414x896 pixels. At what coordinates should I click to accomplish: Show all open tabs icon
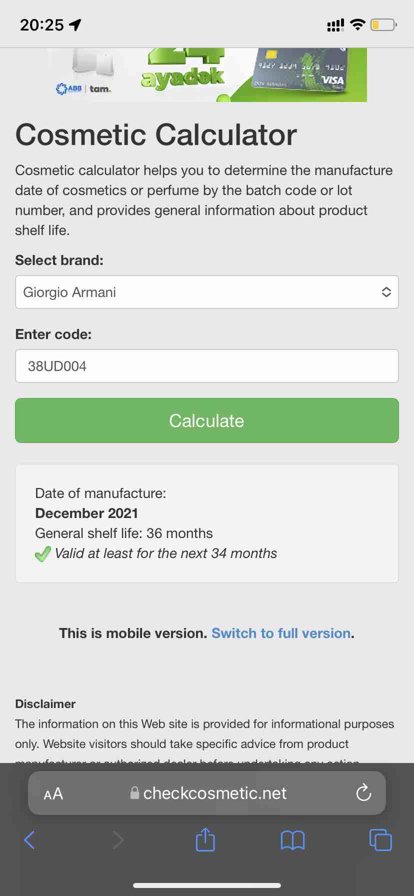pos(381,840)
